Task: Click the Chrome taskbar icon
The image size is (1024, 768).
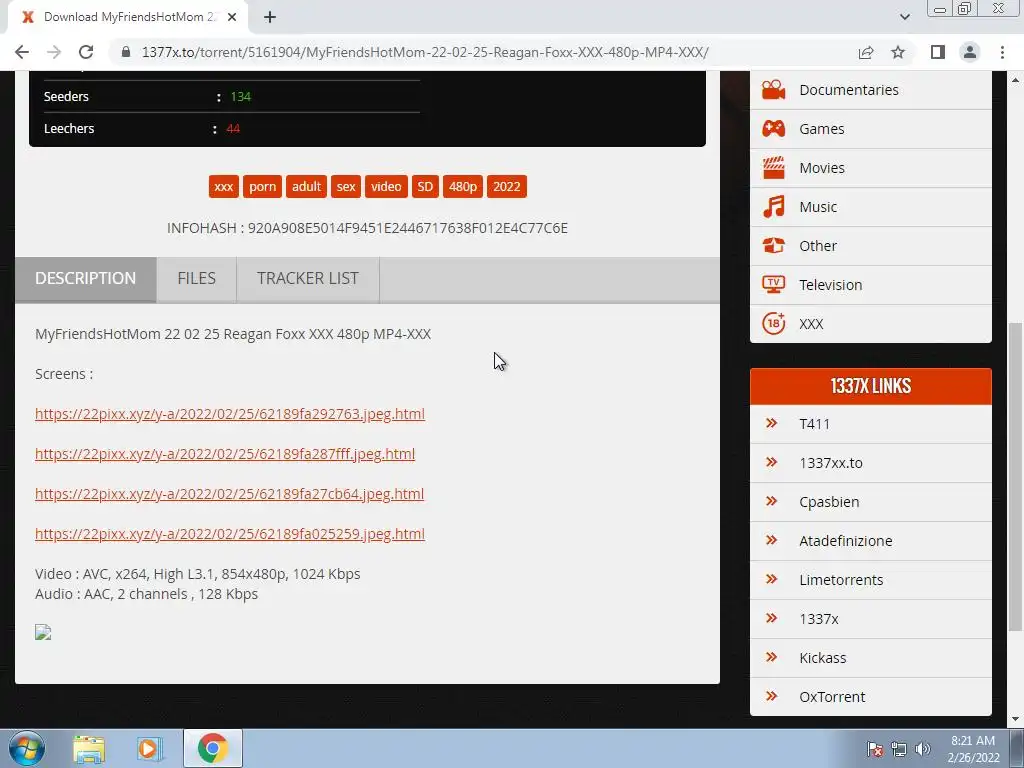Action: [x=212, y=748]
